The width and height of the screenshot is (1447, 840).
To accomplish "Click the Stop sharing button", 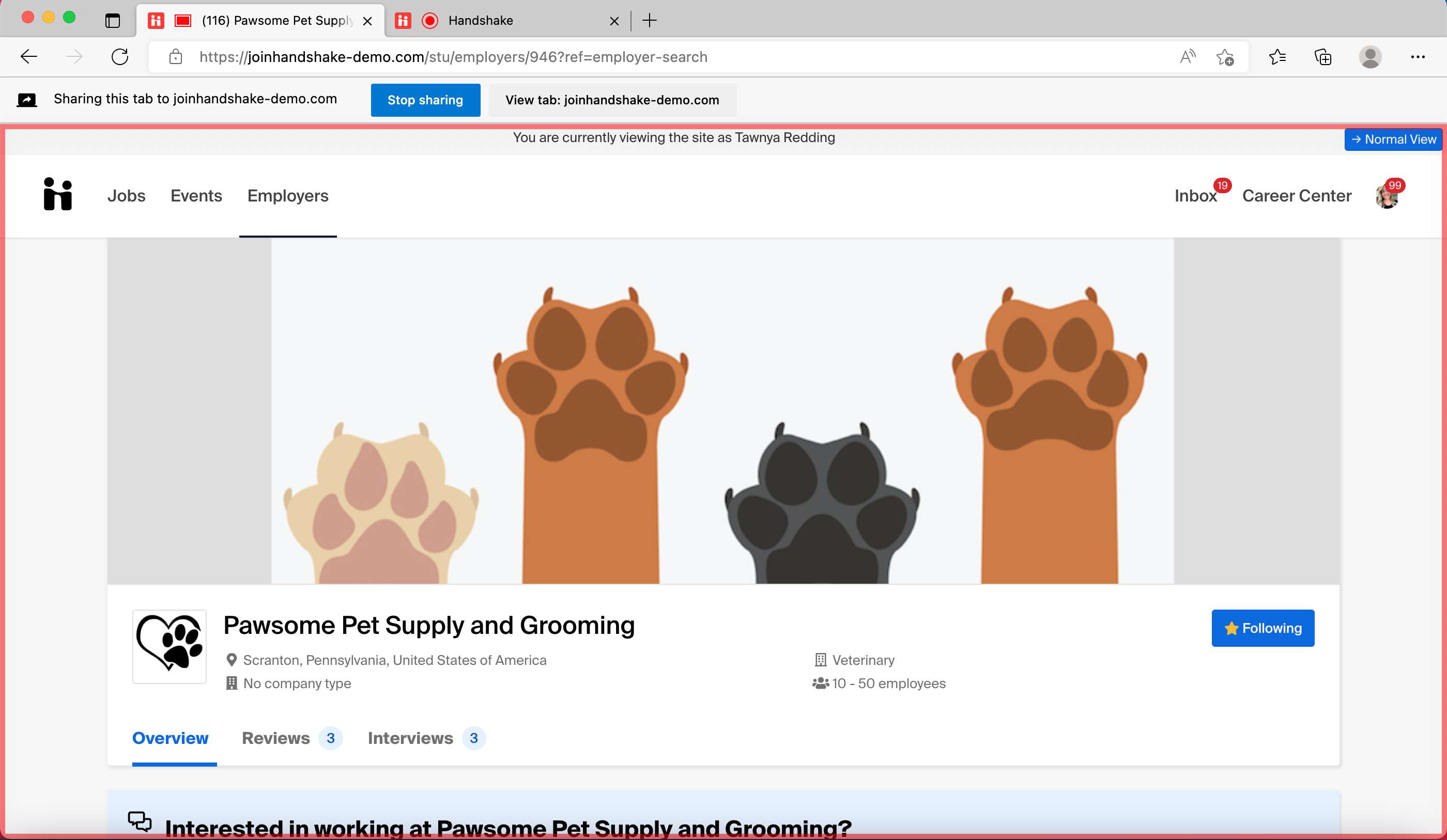I will tap(425, 99).
